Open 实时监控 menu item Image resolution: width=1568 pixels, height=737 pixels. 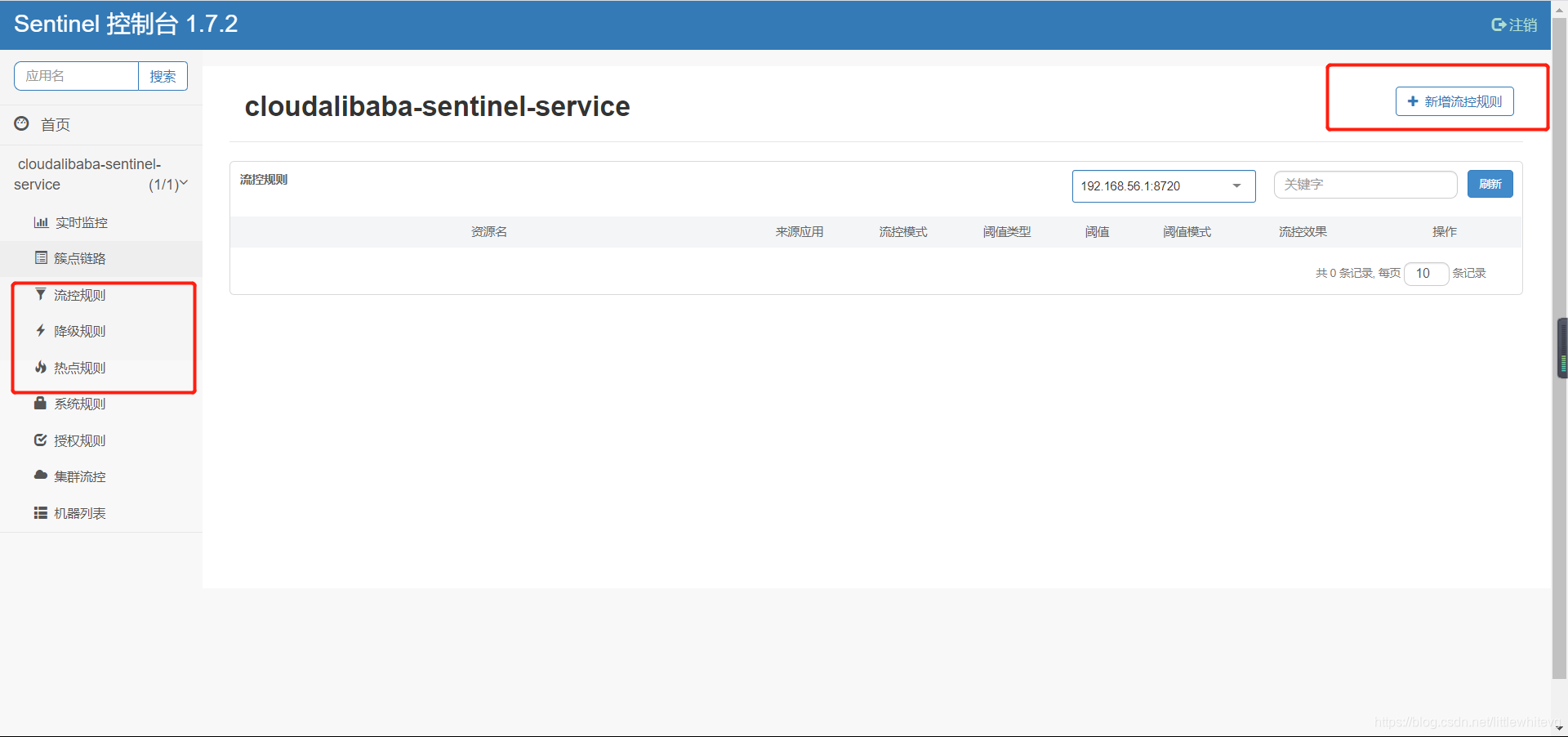(101, 222)
